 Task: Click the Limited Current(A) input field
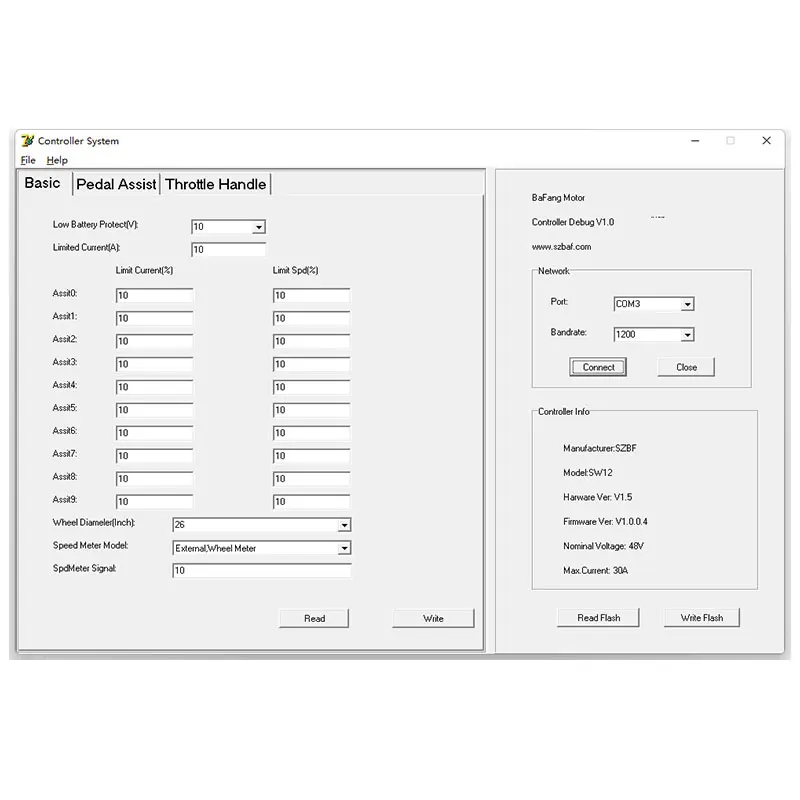tap(229, 249)
